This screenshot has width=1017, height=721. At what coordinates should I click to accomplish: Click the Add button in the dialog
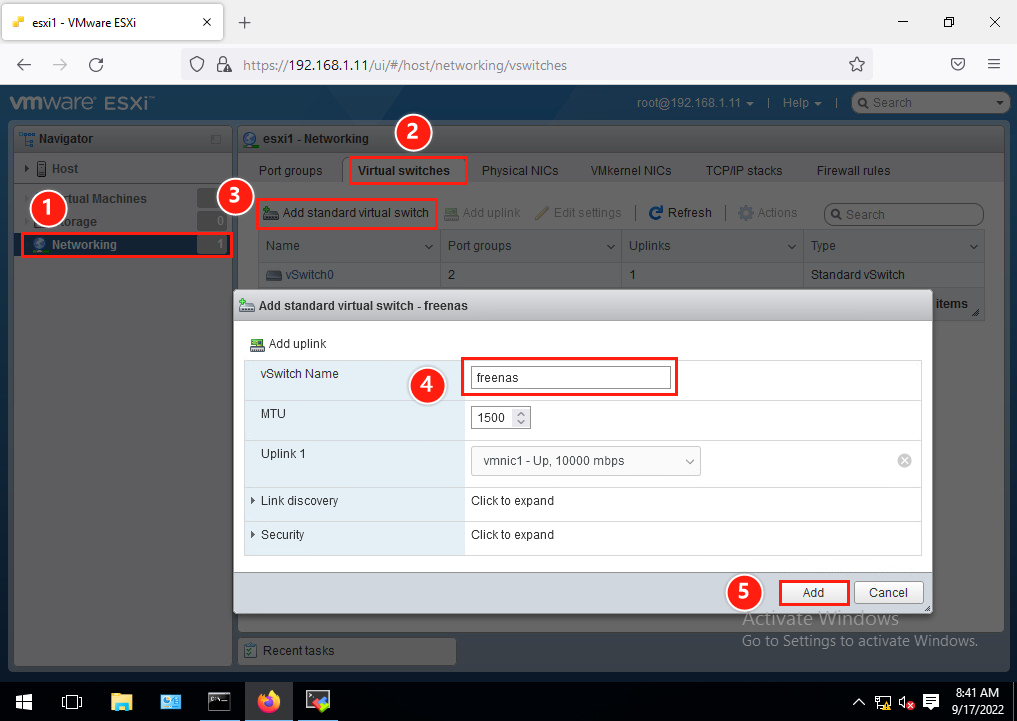(x=813, y=592)
